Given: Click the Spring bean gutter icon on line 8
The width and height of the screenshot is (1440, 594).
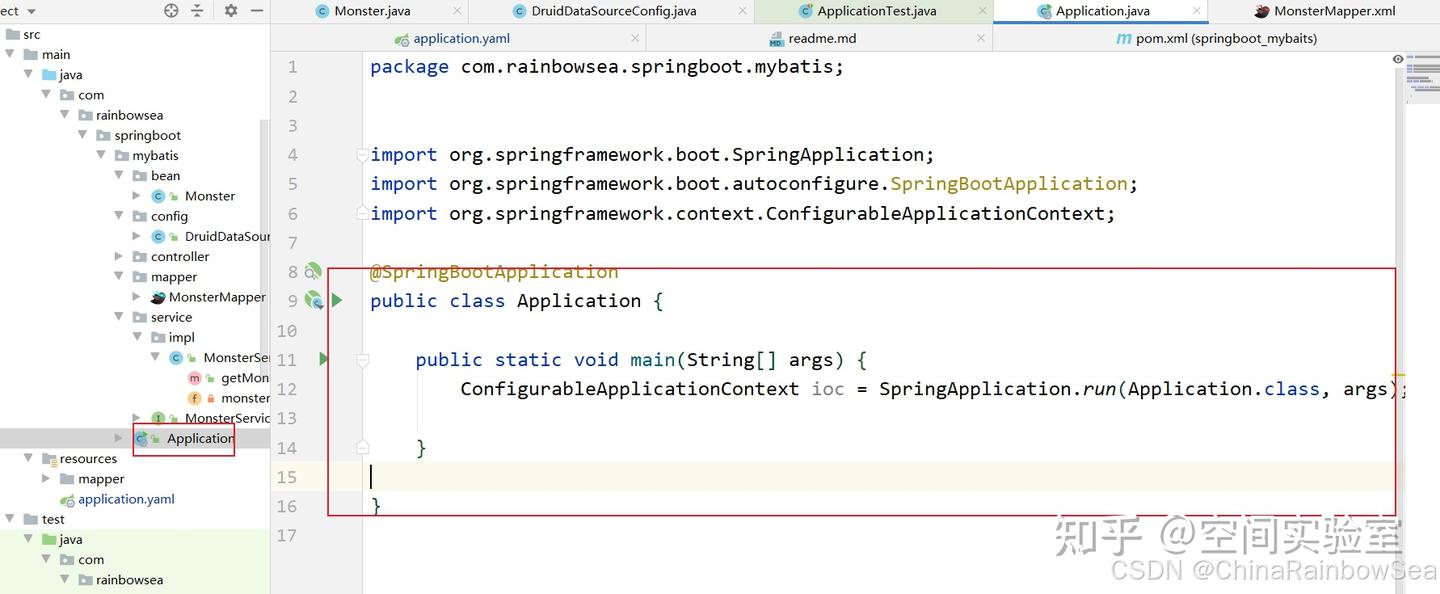Looking at the screenshot, I should click(x=311, y=271).
